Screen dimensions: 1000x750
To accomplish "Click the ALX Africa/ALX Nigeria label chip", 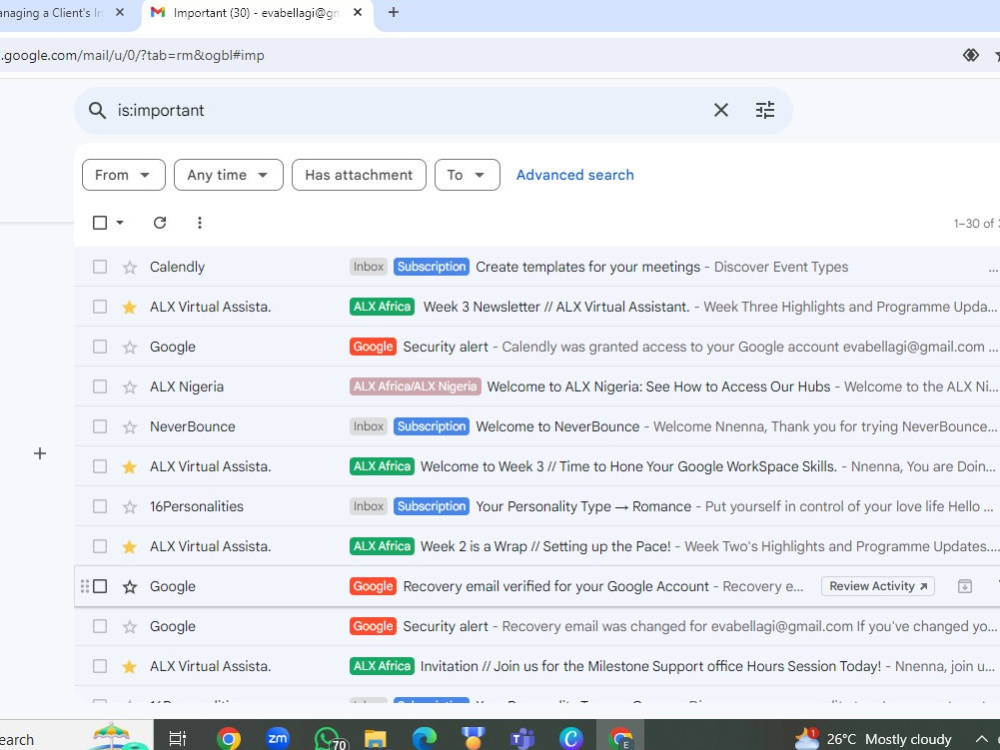I will (415, 386).
